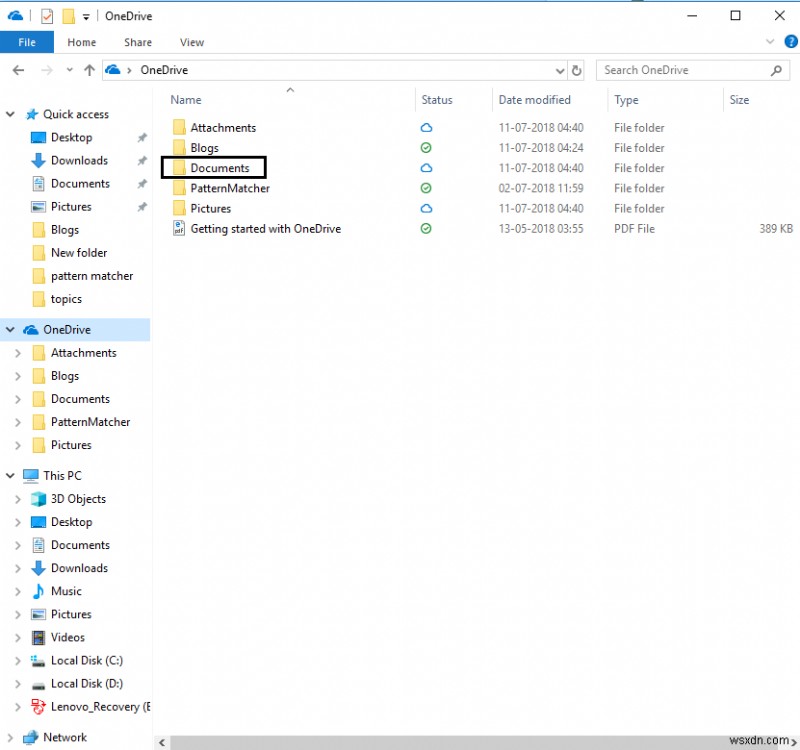Click the cloud status icon next to Attachments
Screen dimensions: 800x750
pyautogui.click(x=426, y=127)
